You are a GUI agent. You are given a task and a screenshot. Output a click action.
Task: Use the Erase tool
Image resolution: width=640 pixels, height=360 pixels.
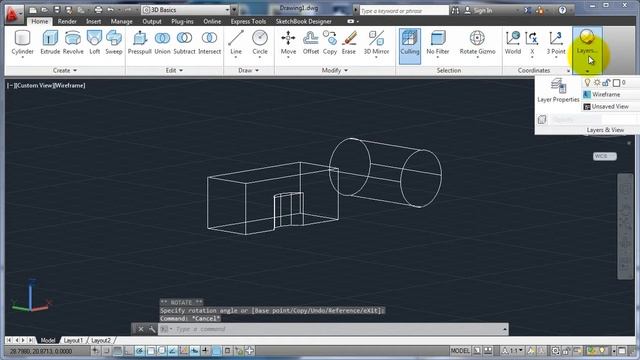tap(349, 43)
